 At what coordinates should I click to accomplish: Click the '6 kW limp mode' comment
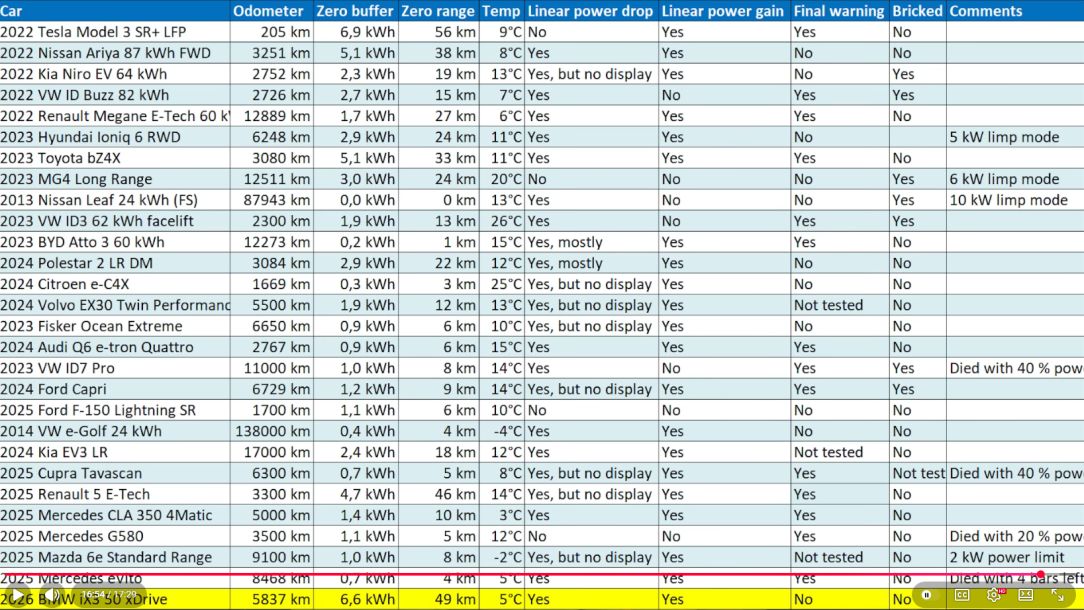coord(1004,179)
